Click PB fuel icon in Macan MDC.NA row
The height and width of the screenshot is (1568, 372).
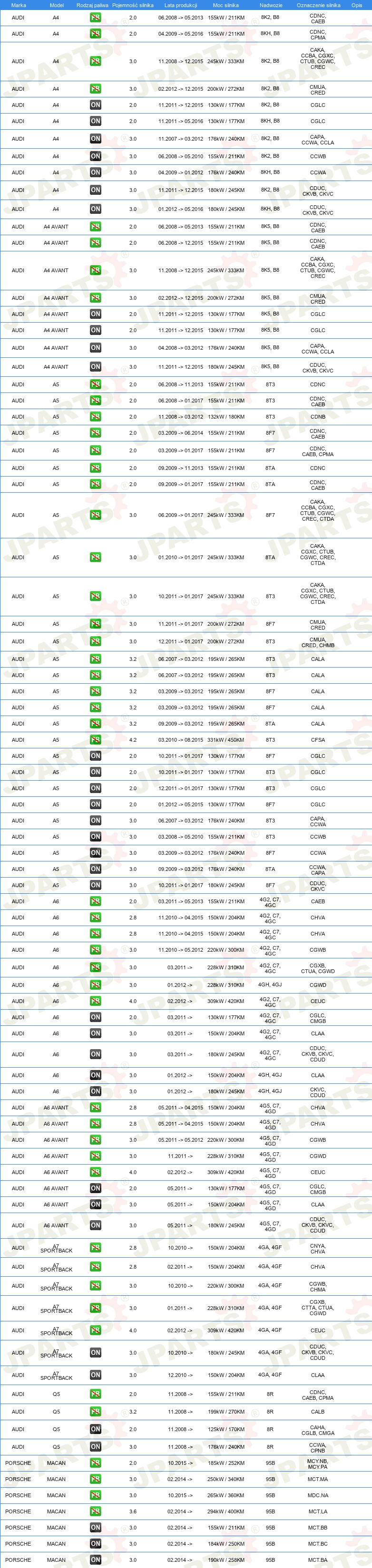pos(96,1496)
